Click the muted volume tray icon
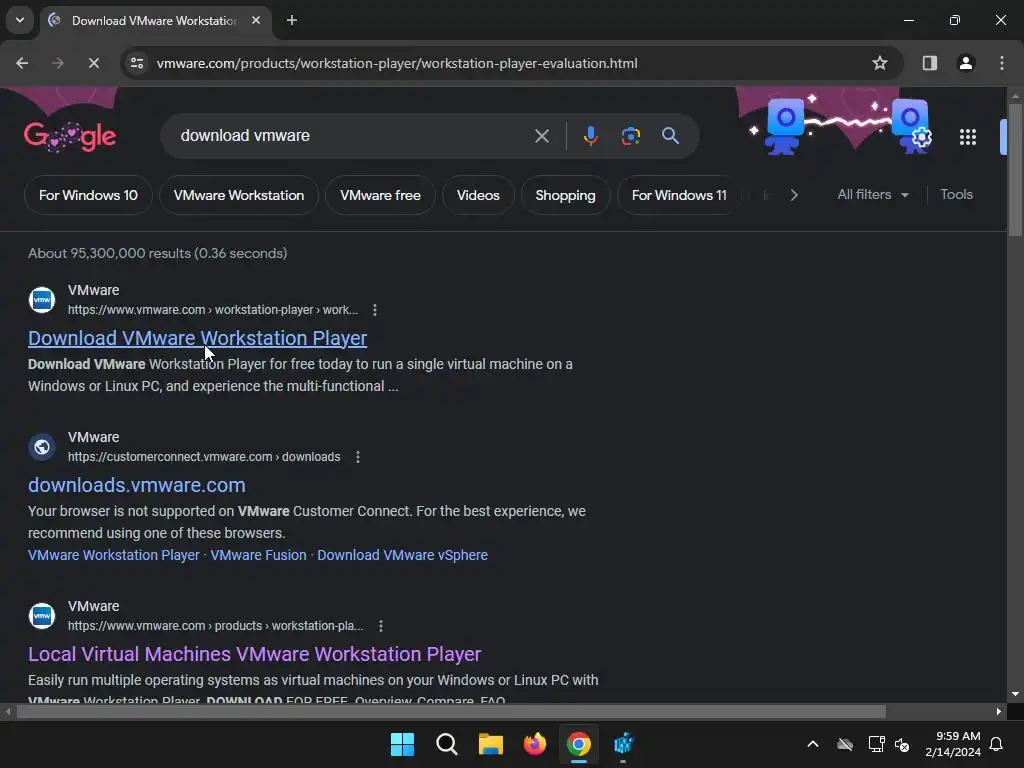This screenshot has height=768, width=1024. tap(902, 744)
